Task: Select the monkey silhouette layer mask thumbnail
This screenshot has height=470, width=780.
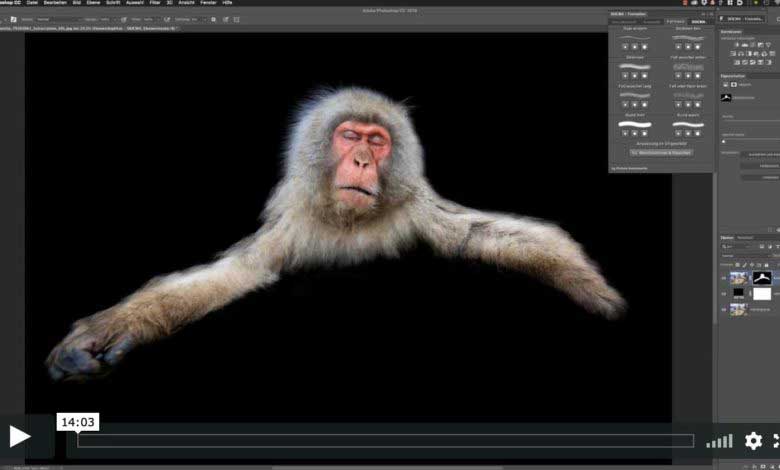Action: (x=762, y=278)
